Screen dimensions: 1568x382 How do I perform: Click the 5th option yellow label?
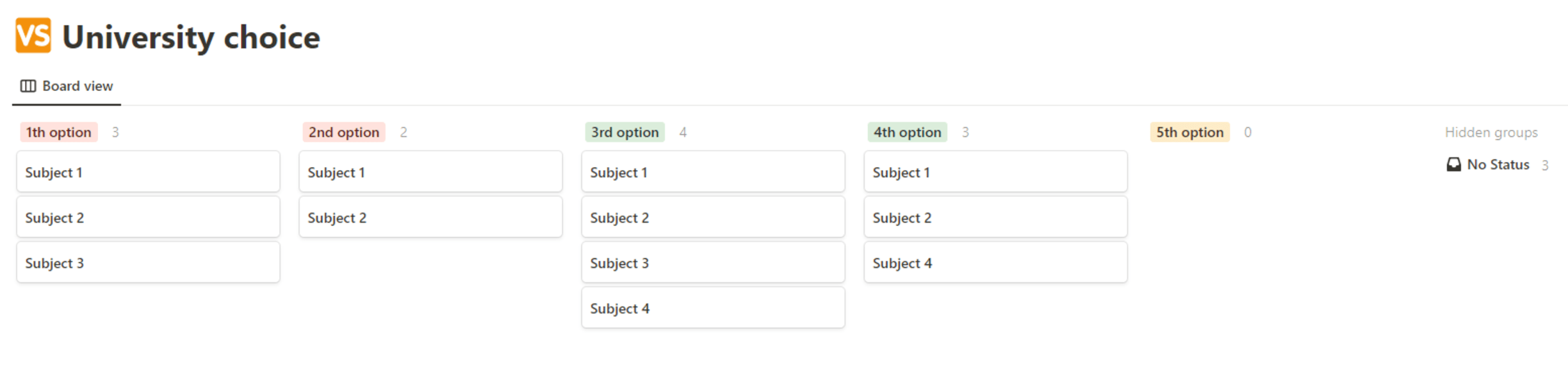pyautogui.click(x=1189, y=132)
